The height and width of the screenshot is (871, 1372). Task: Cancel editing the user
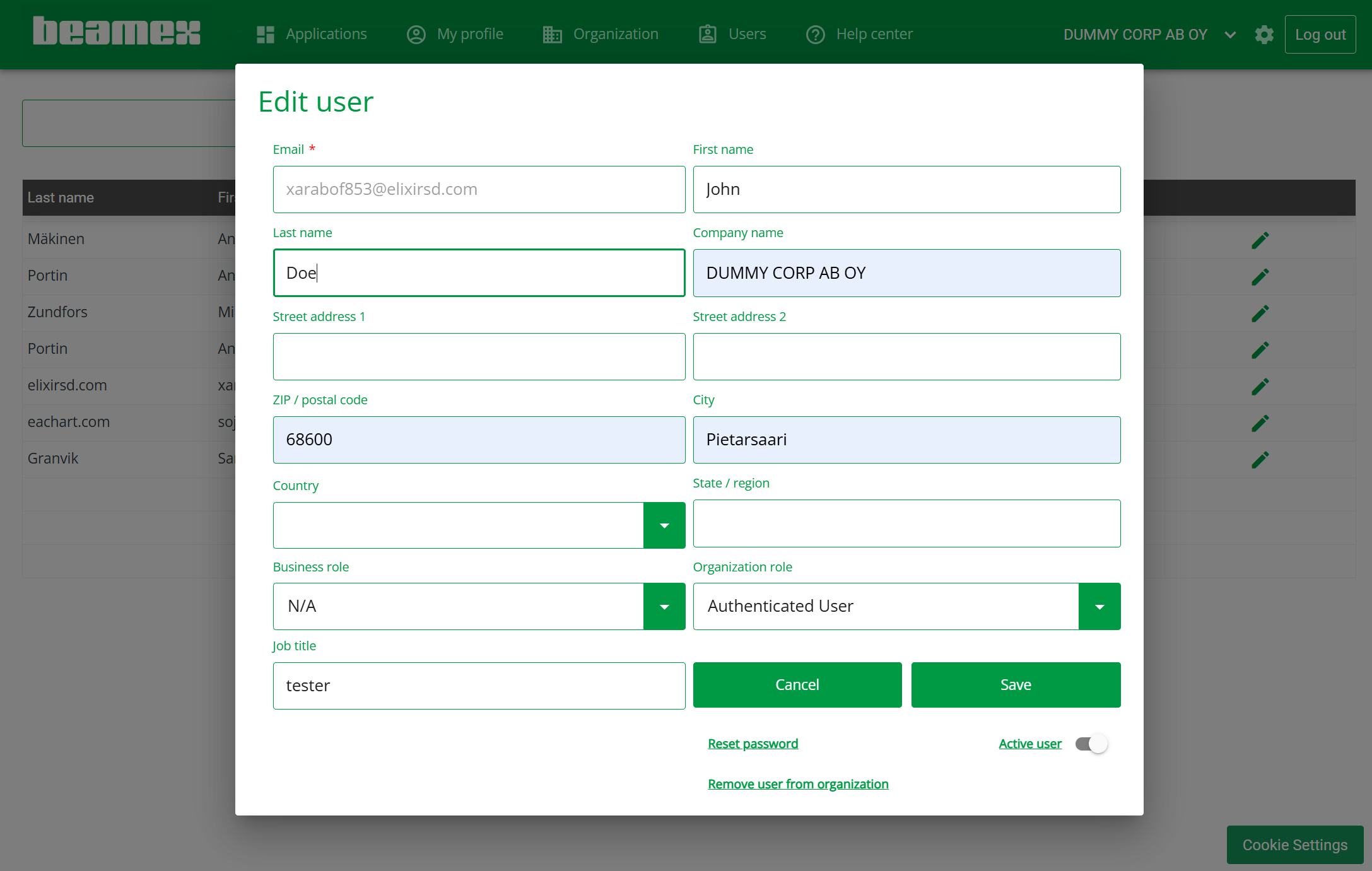(797, 685)
